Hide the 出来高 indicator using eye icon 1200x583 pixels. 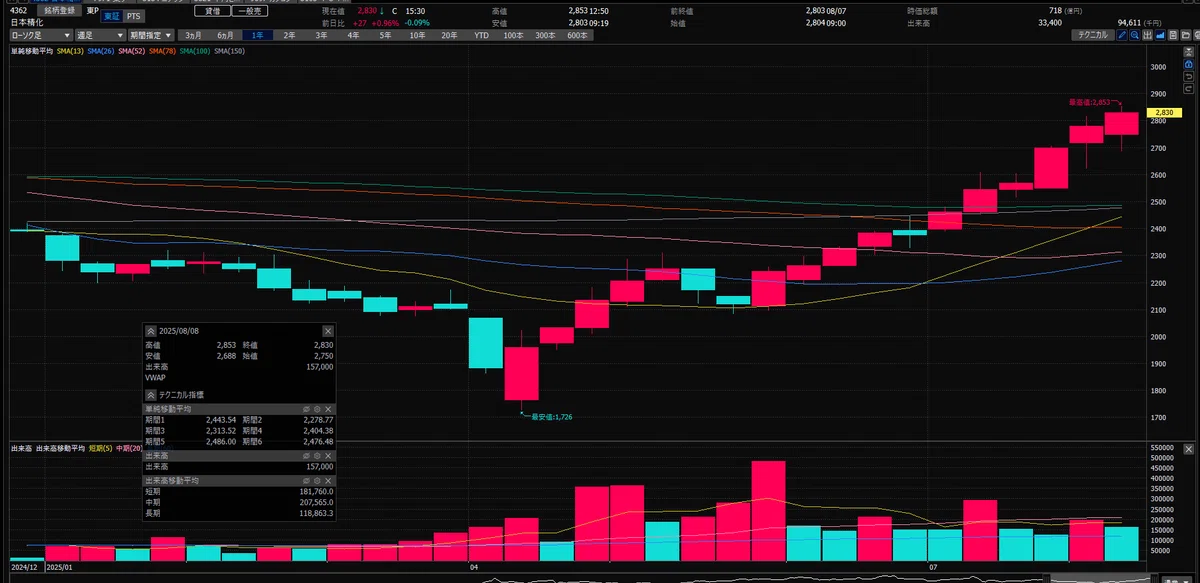pyautogui.click(x=306, y=456)
